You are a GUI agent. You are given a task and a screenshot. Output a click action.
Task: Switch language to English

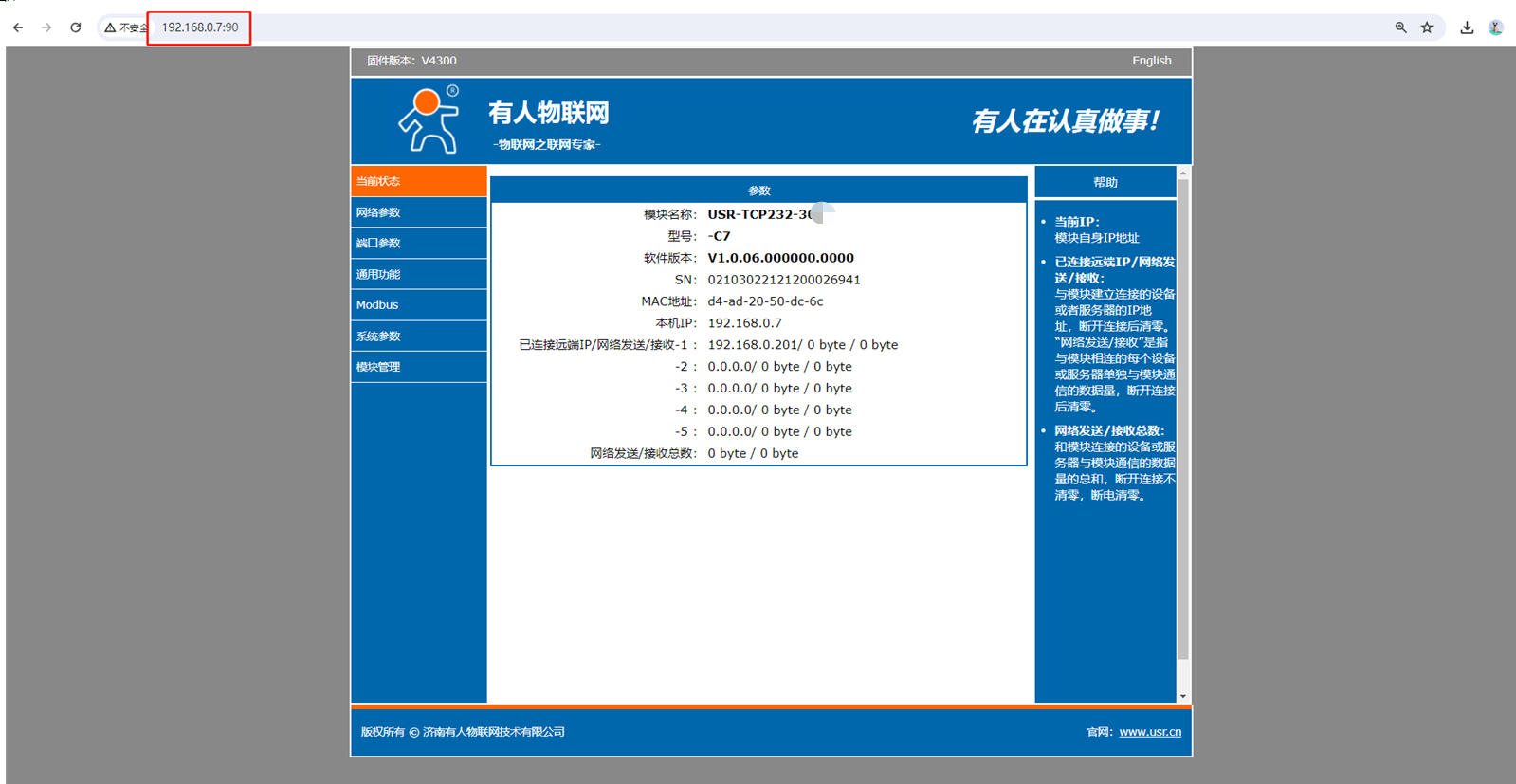coord(1151,61)
